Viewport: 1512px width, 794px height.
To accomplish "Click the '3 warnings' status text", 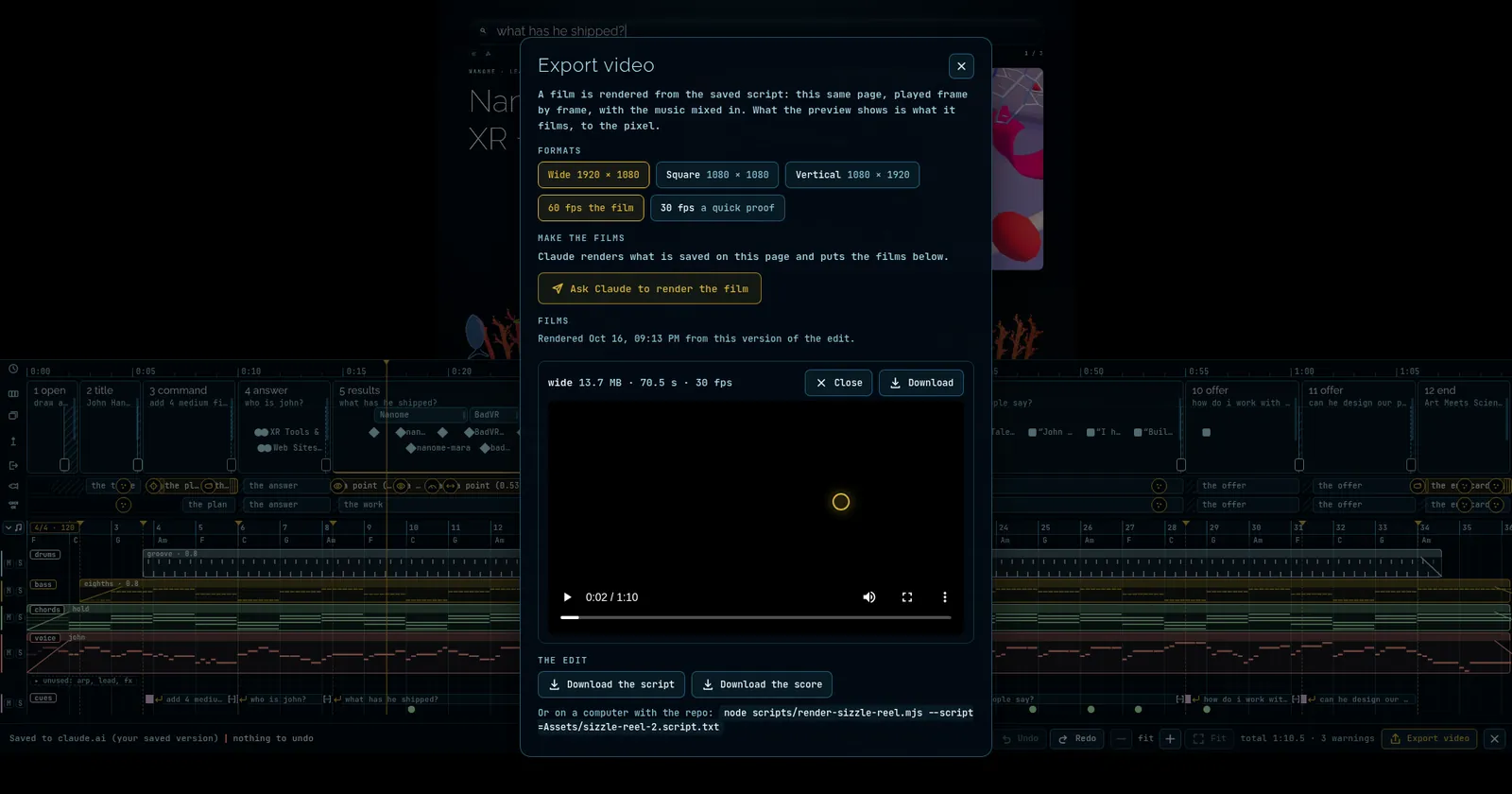I will [x=1348, y=738].
